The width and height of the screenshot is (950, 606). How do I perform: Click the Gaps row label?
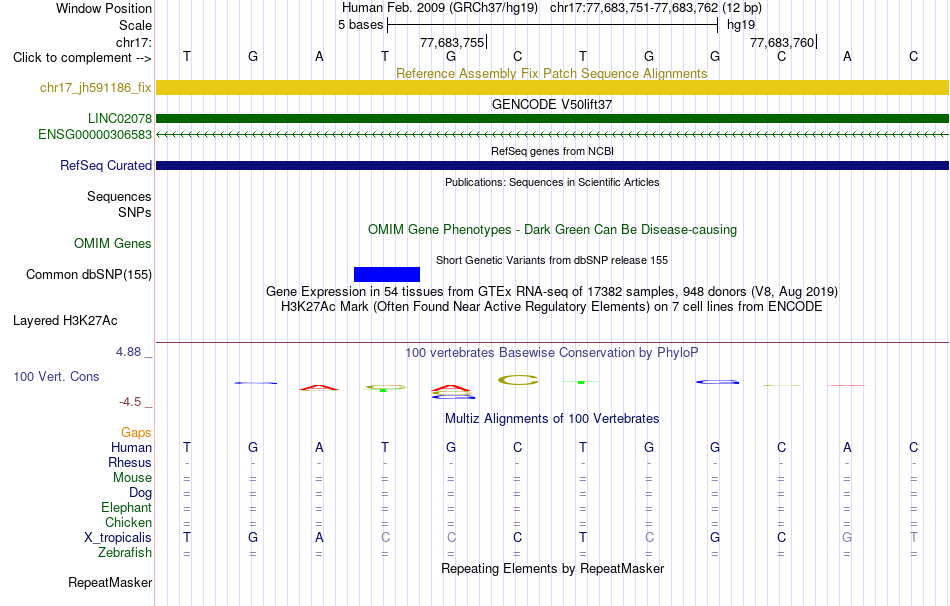click(x=136, y=433)
